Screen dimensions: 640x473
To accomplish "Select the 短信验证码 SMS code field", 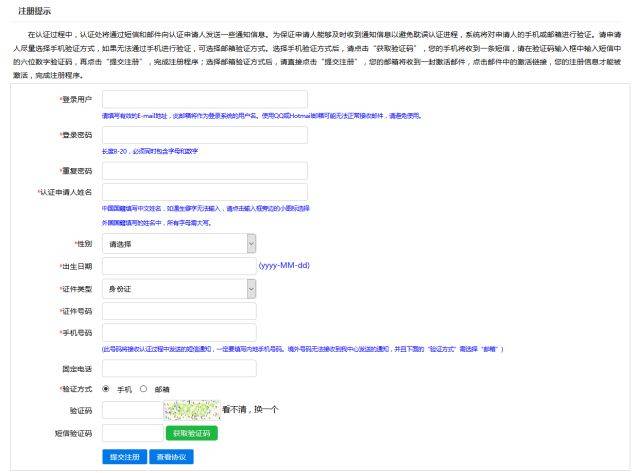I will click(x=131, y=433).
